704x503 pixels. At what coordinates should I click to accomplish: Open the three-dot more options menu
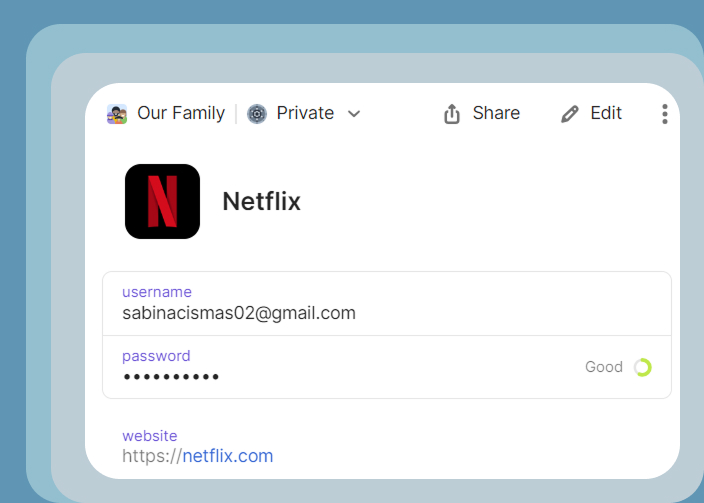click(x=664, y=114)
